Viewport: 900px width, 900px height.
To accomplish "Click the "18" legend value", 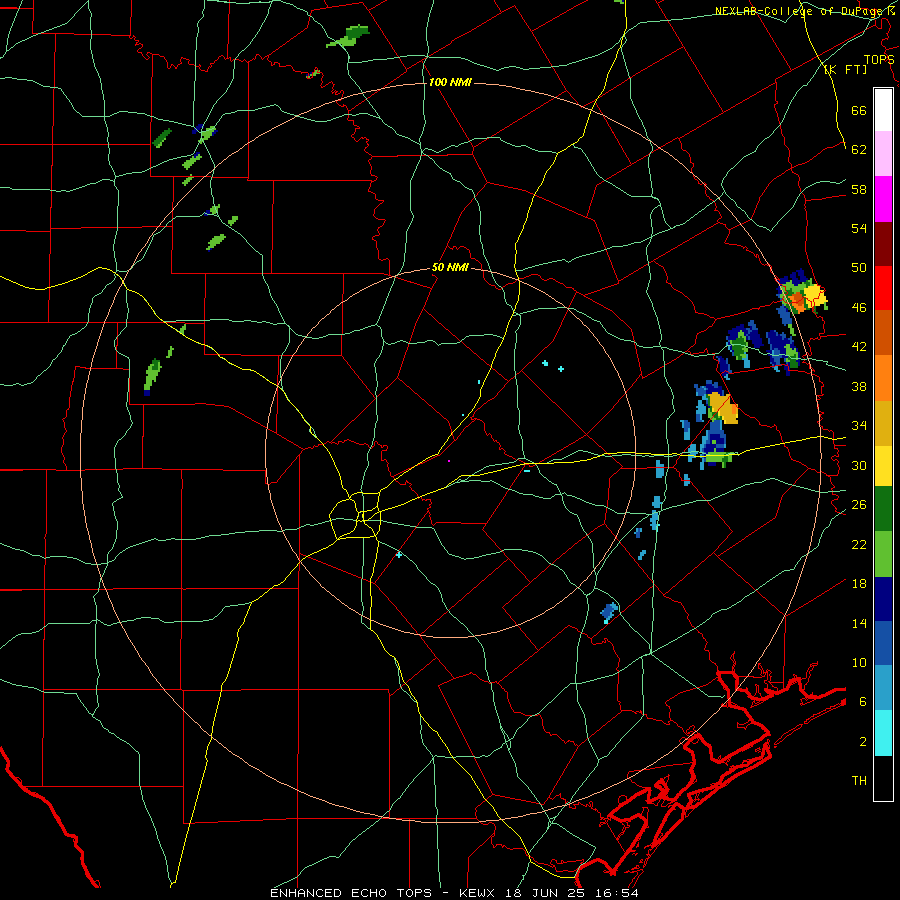I will tap(859, 584).
